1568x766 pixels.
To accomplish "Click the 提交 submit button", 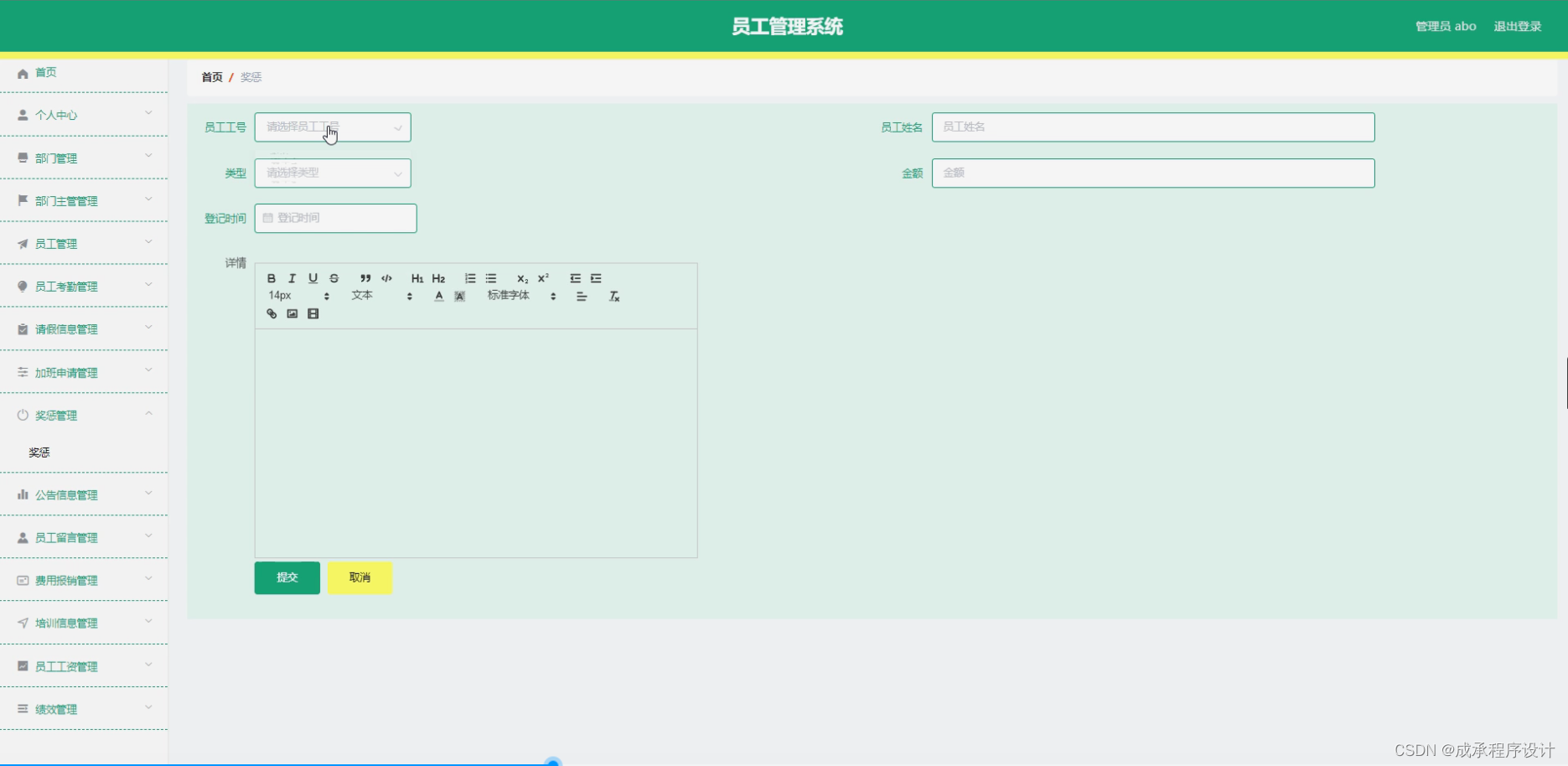I will (x=287, y=577).
